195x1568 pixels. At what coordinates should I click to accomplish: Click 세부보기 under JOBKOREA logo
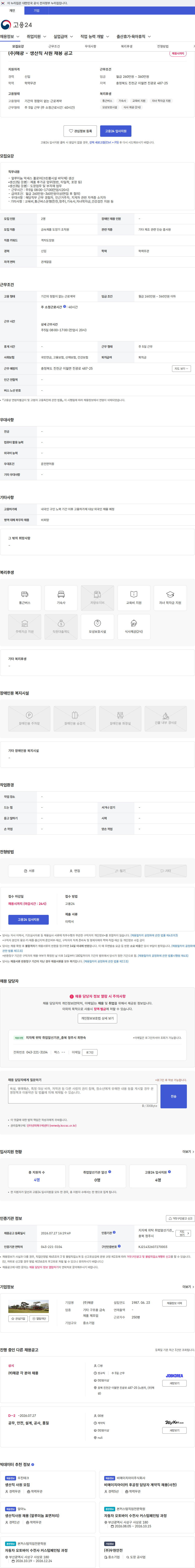174,1383
